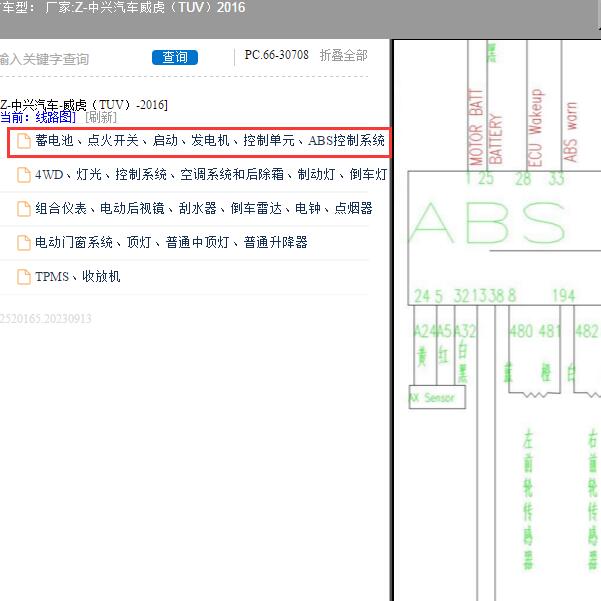Click the Z-中兴汽车-威虎（TUV）-2016 heading
This screenshot has height=601, width=601.
(84, 104)
